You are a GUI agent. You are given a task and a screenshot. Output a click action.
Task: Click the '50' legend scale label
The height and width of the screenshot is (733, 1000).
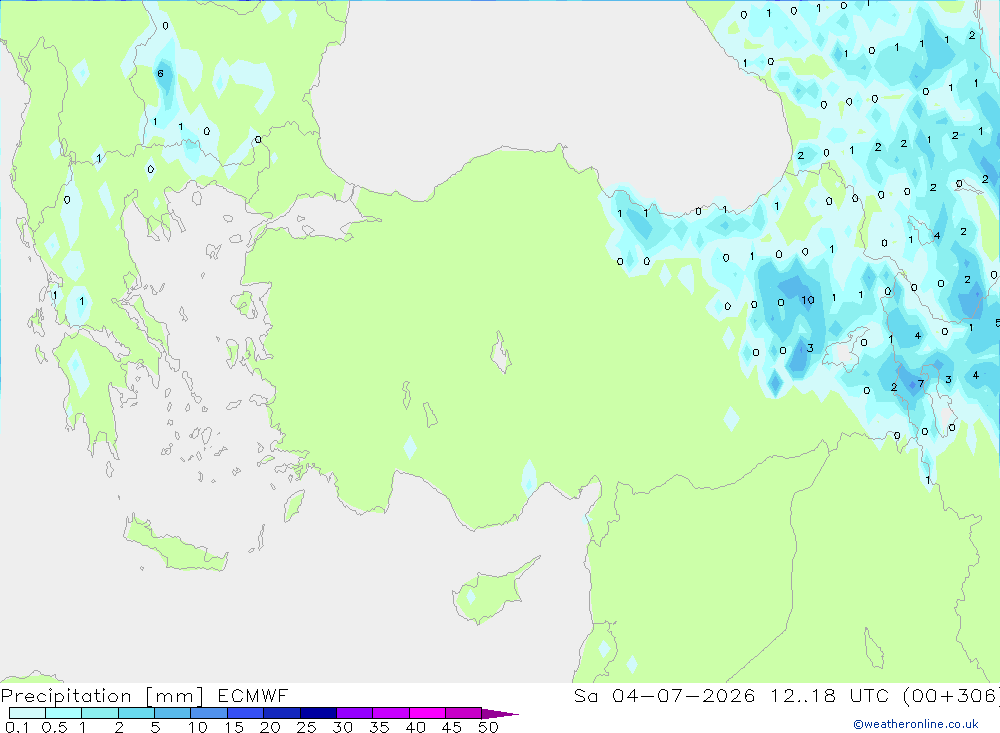pos(488,727)
